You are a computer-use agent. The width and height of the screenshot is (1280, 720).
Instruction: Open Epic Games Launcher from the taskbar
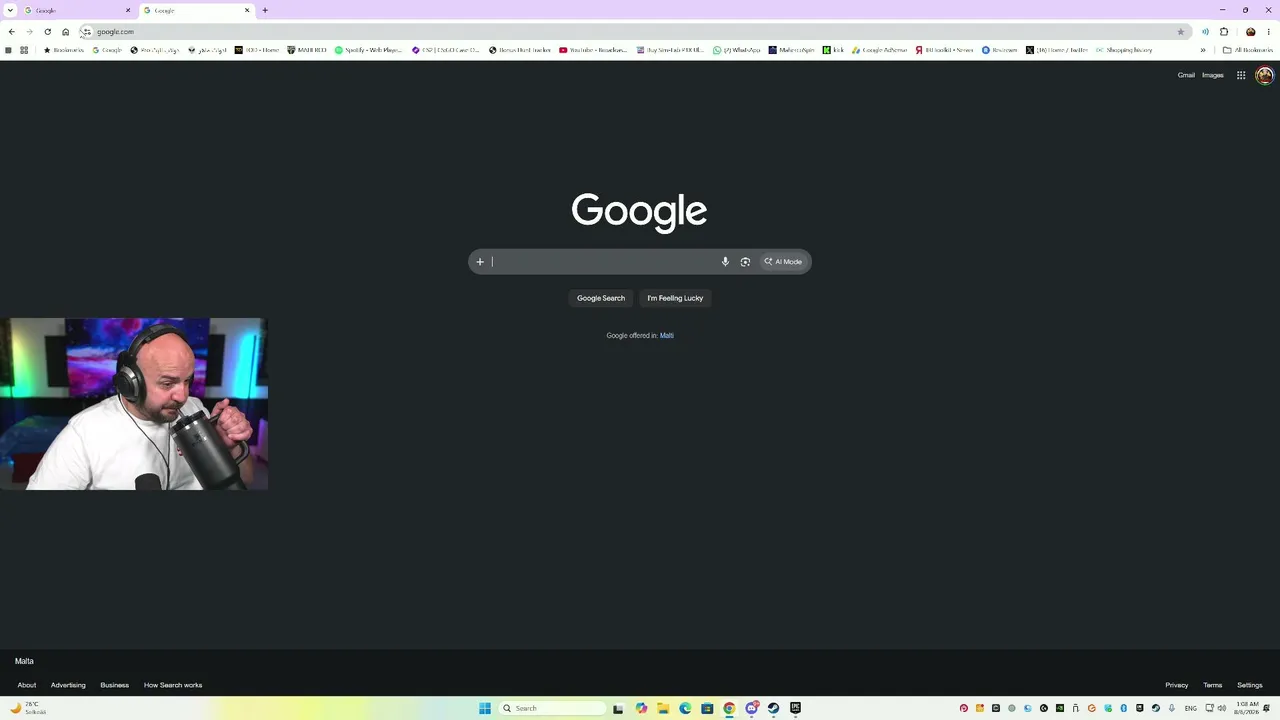pos(795,708)
